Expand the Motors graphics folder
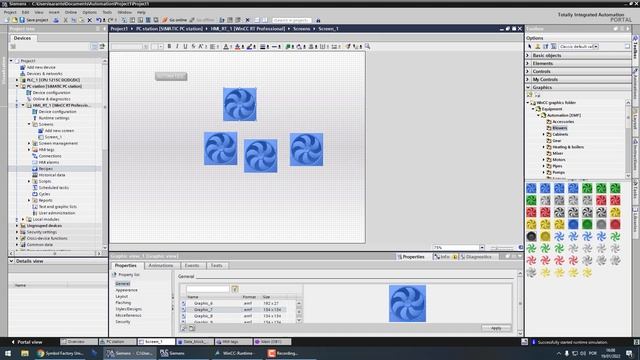Image resolution: width=640 pixels, height=360 pixels. click(x=544, y=160)
